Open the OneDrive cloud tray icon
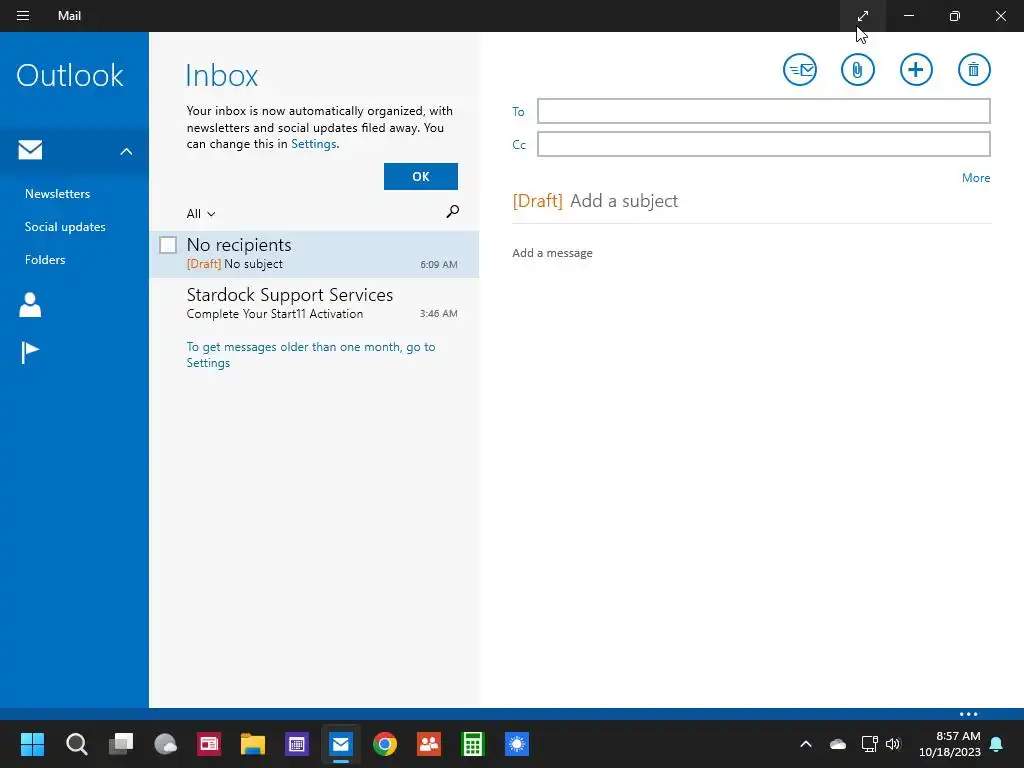 (x=837, y=744)
